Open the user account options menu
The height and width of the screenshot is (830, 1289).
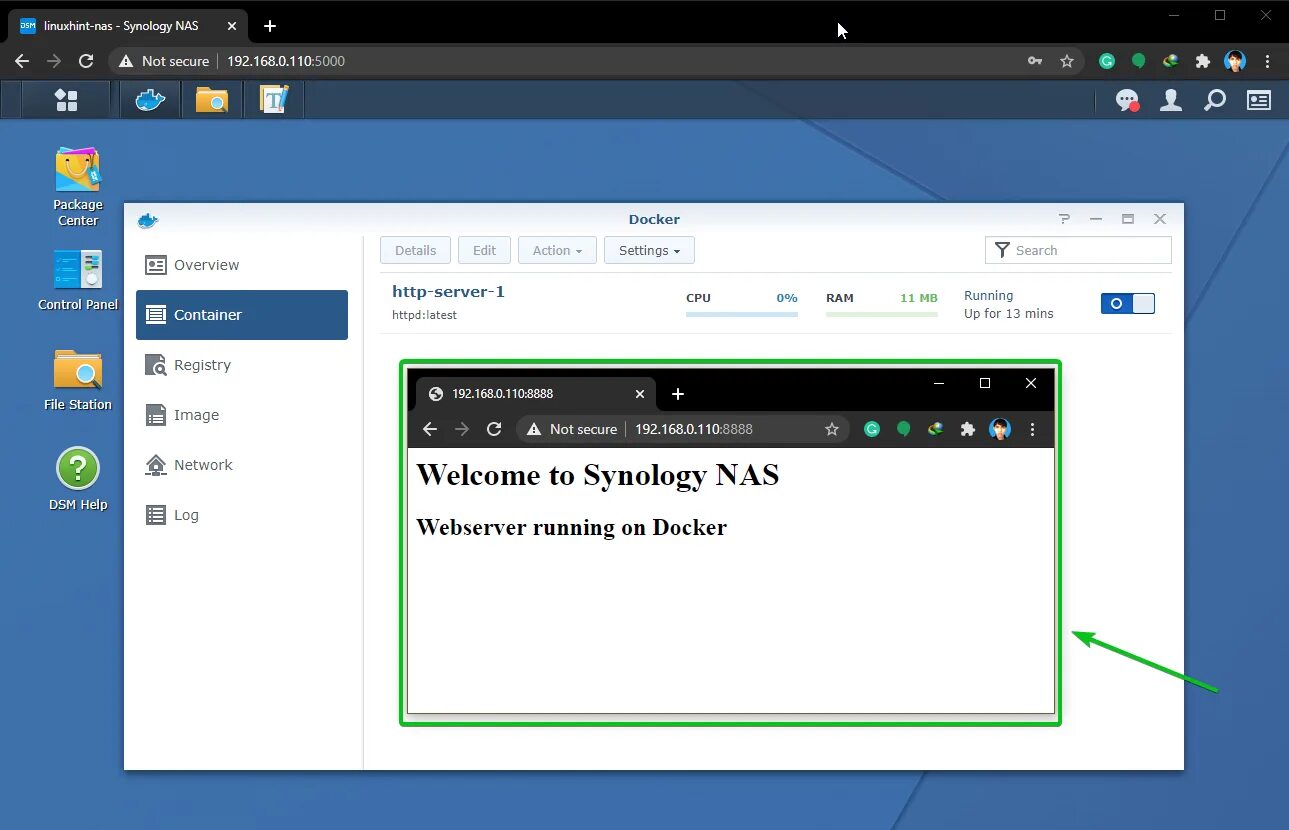click(x=1170, y=100)
